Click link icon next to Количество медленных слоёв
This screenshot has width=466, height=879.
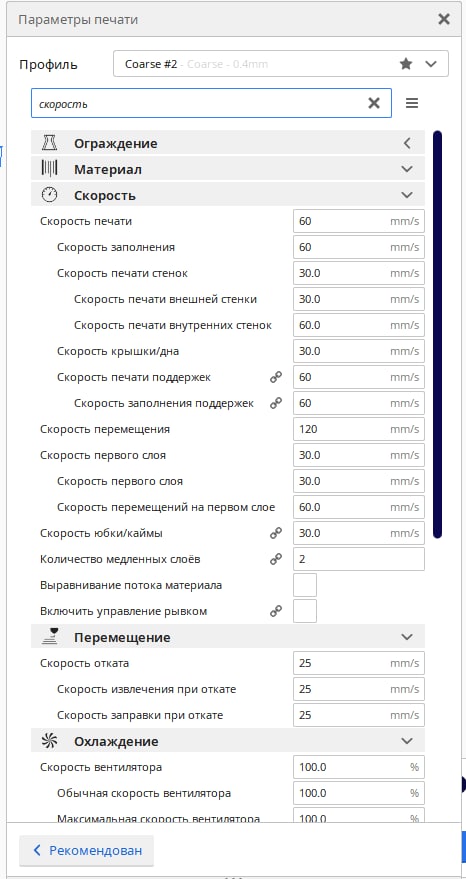[x=276, y=559]
